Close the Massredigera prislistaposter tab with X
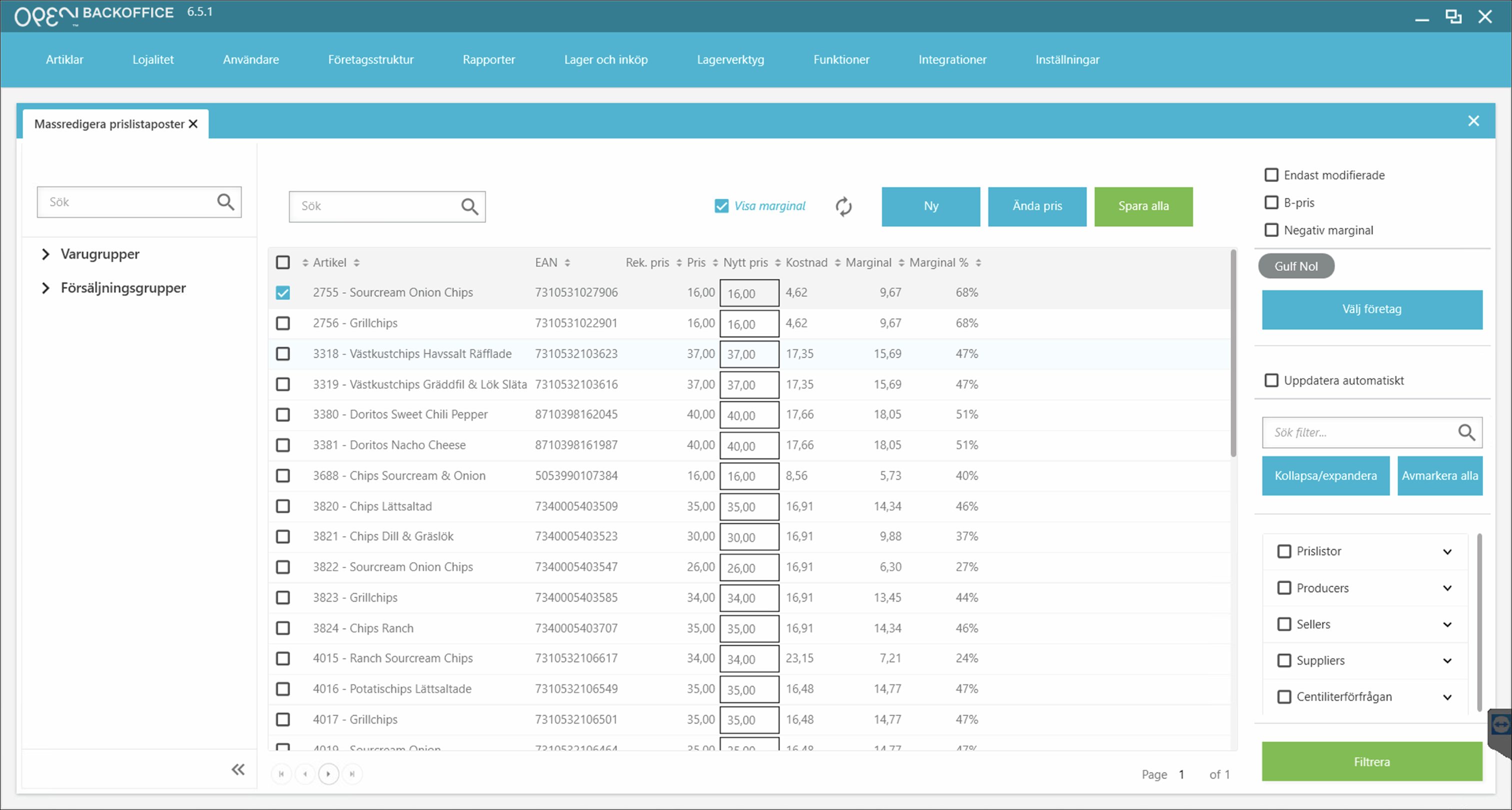The width and height of the screenshot is (1512, 810). 193,124
